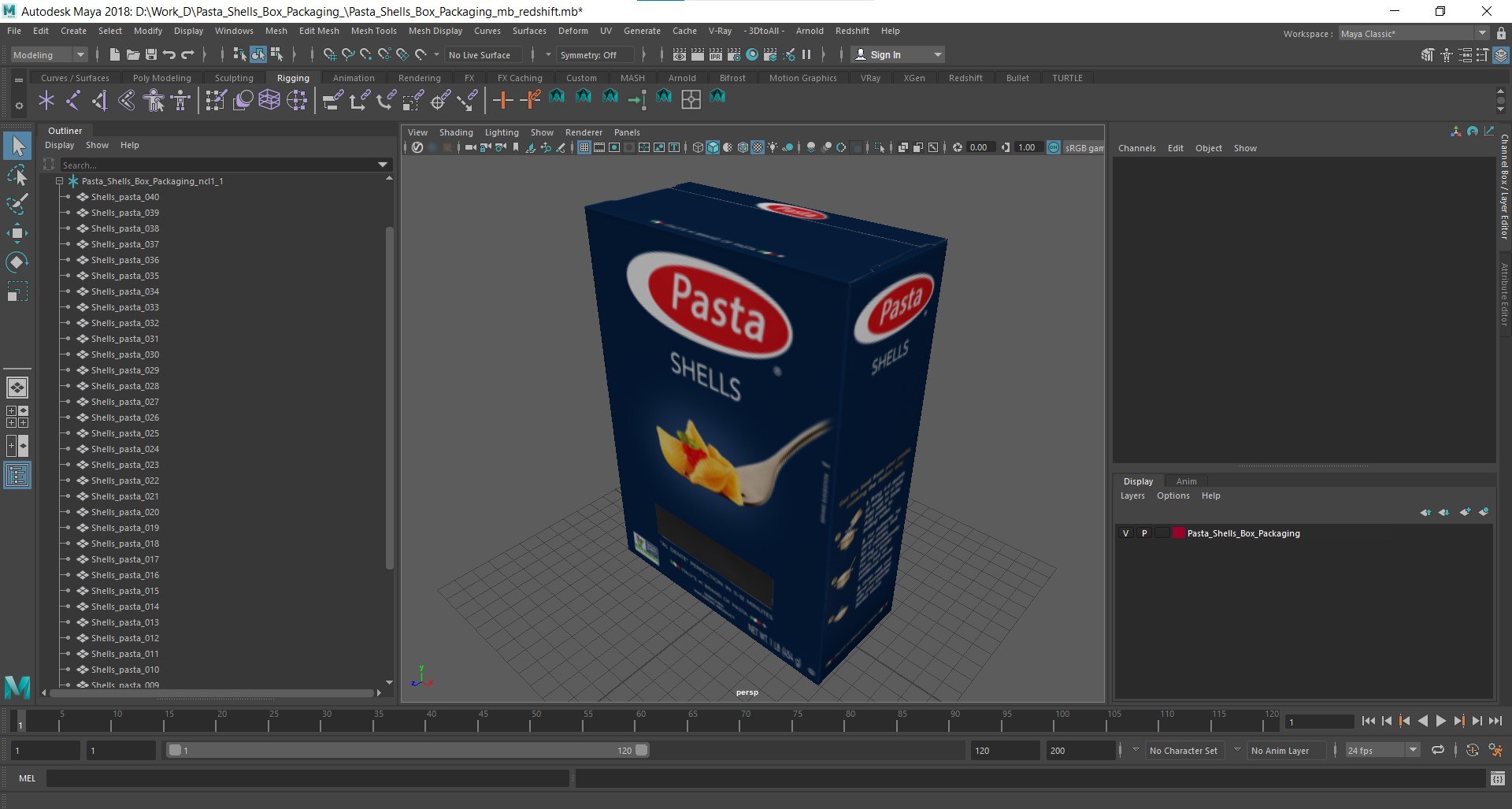
Task: Open the Layers menu in layer editor
Action: point(1132,495)
